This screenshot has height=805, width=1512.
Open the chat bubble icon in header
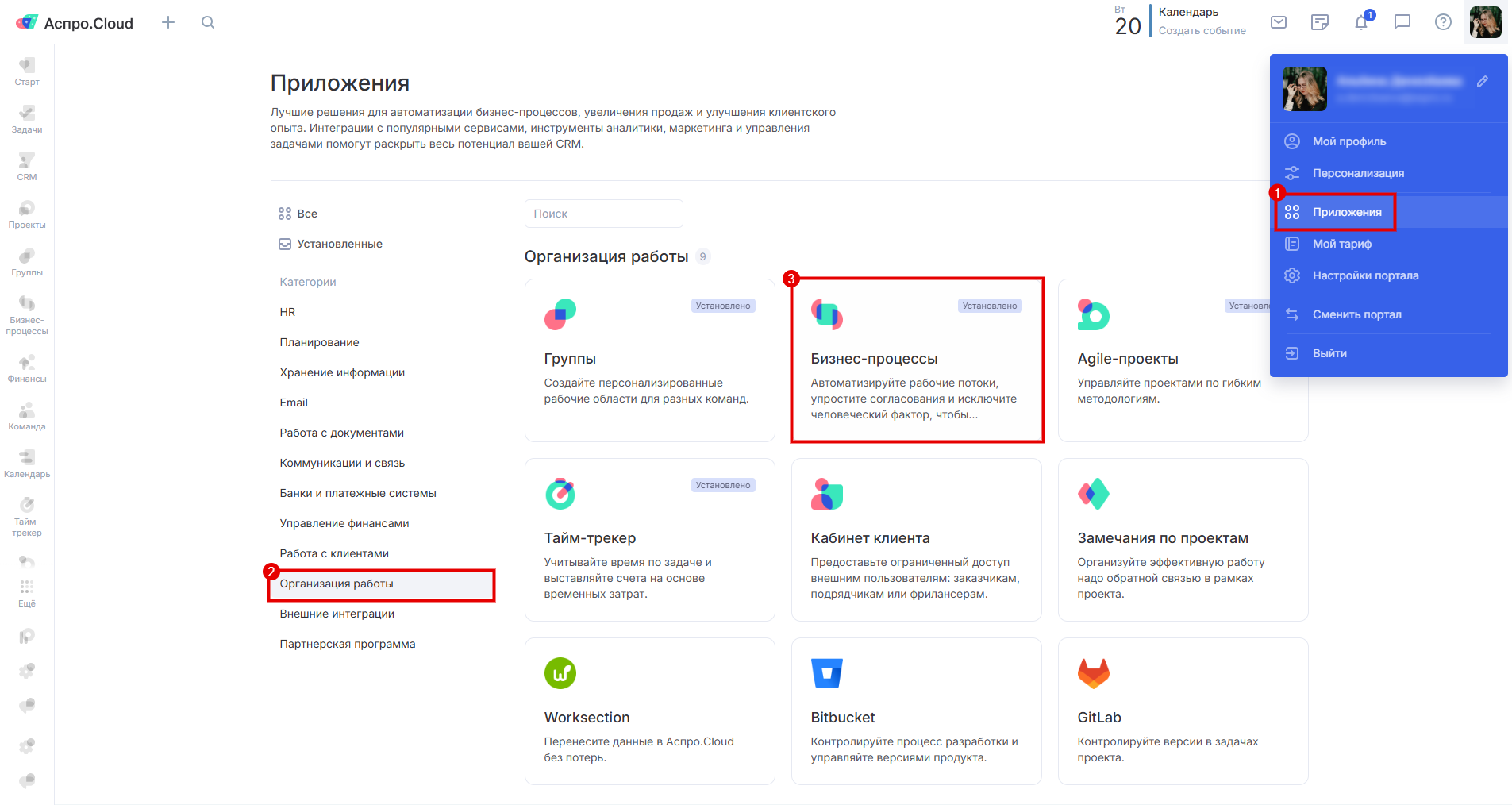[x=1402, y=22]
